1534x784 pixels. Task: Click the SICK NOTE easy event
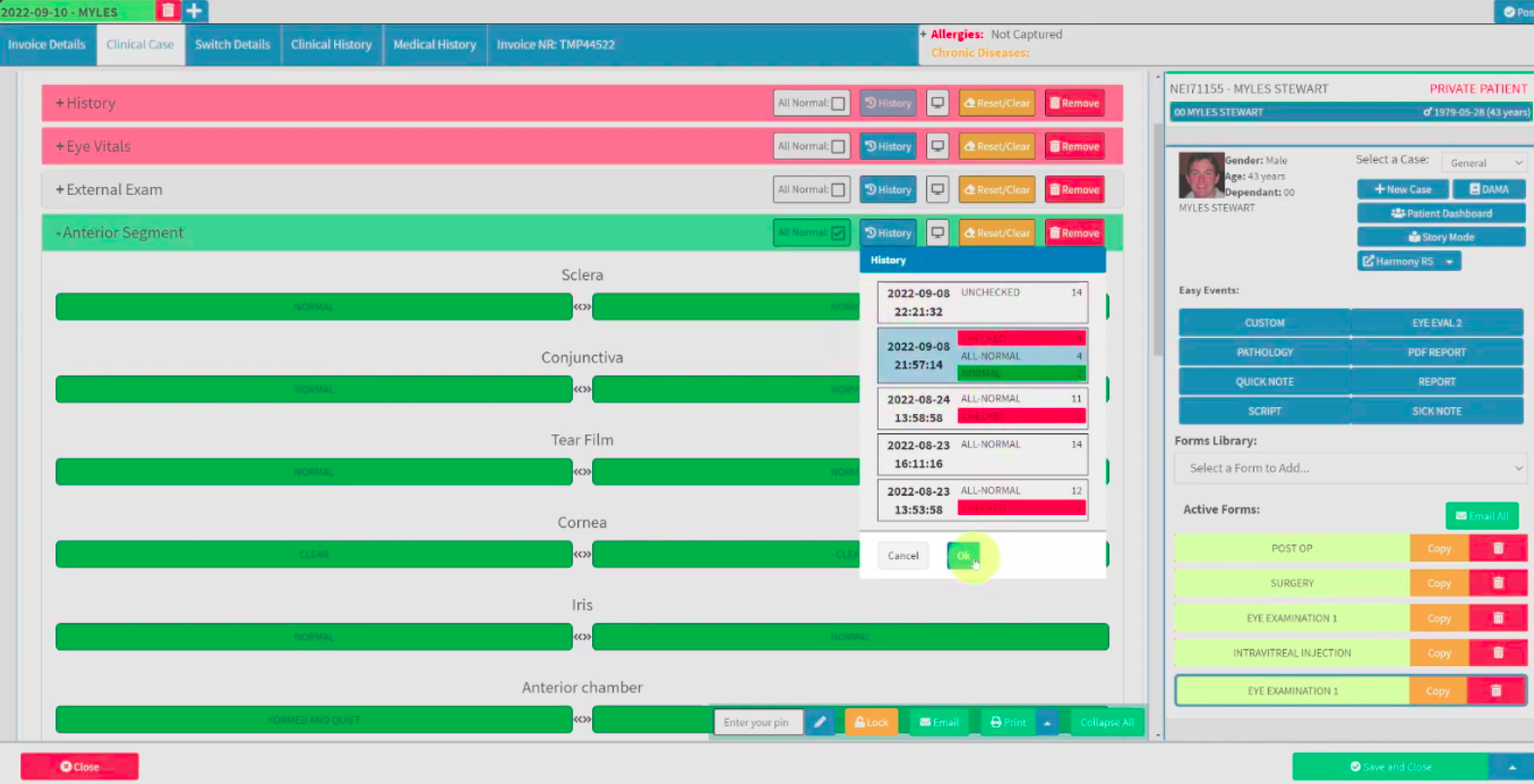(x=1437, y=411)
